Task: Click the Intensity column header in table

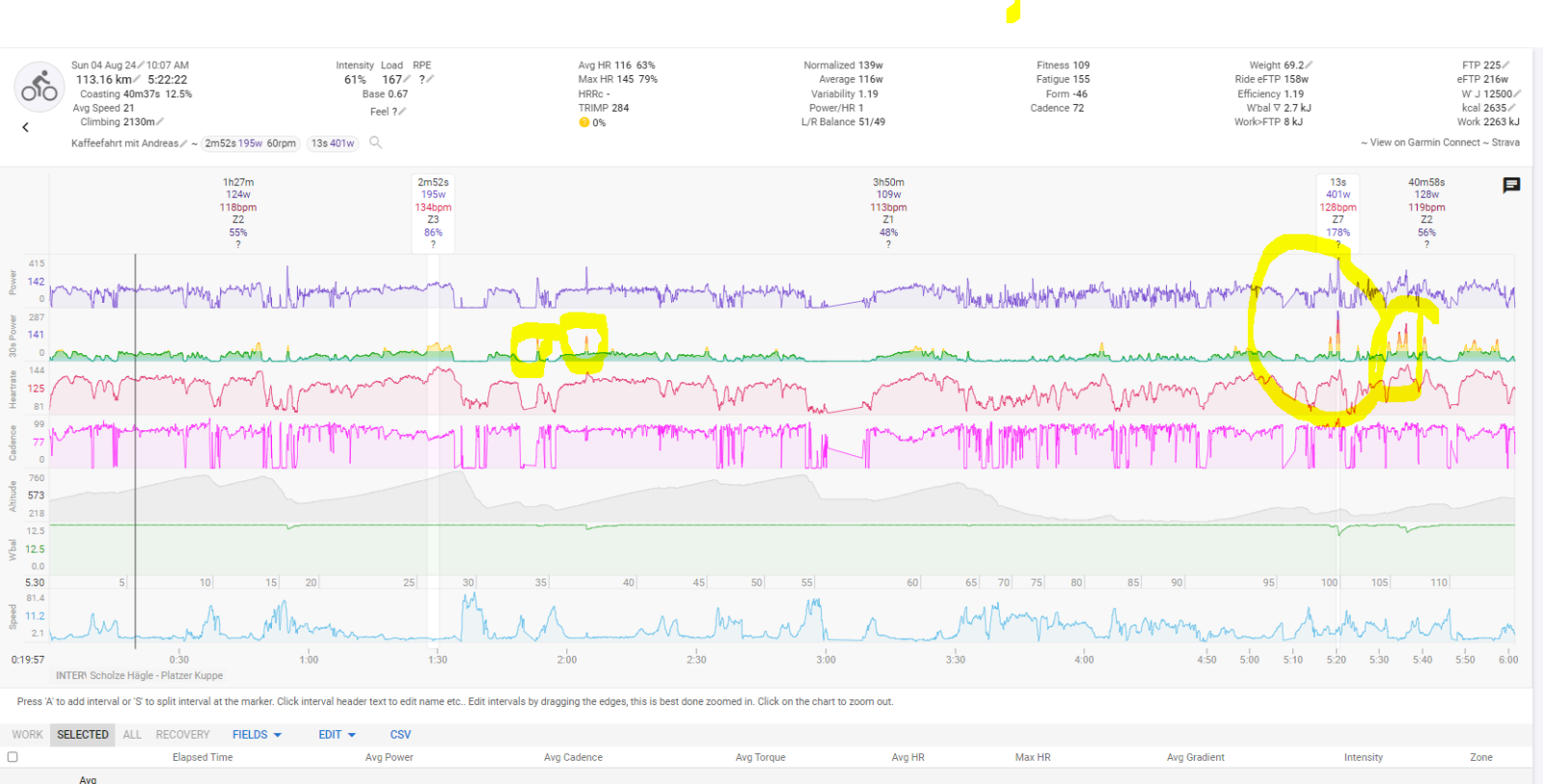Action: (1364, 758)
